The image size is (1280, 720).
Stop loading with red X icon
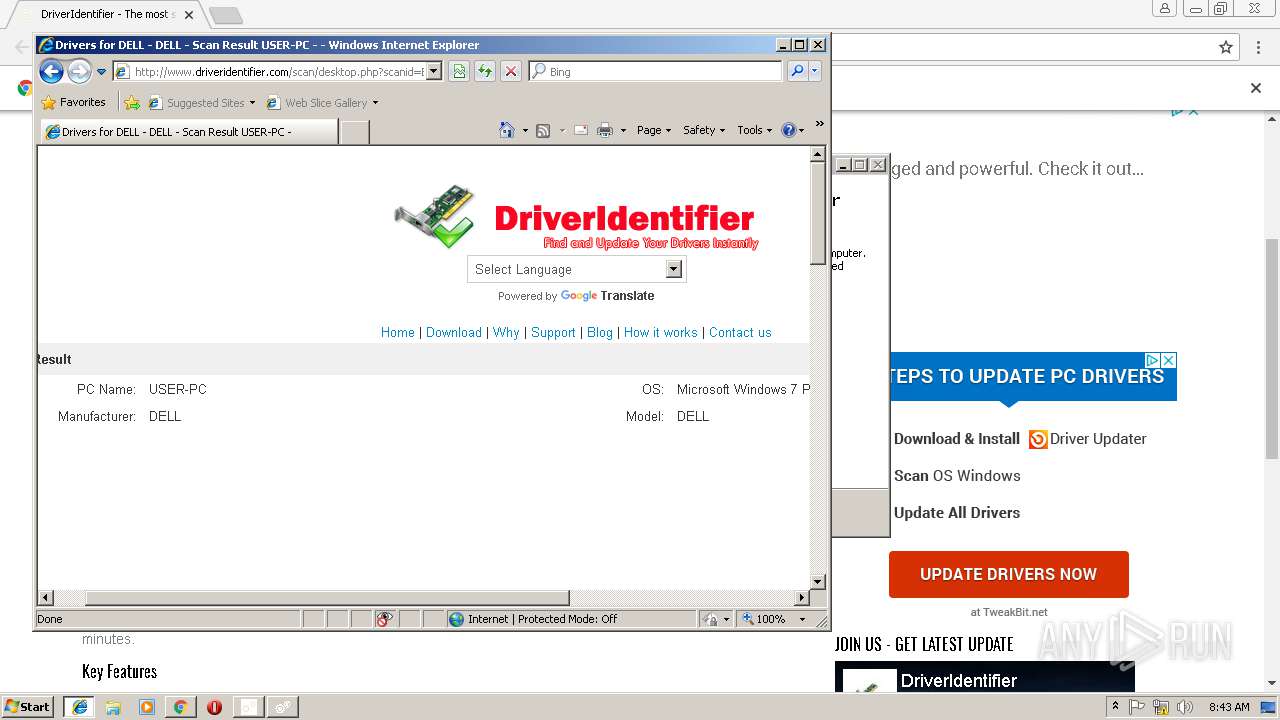511,71
